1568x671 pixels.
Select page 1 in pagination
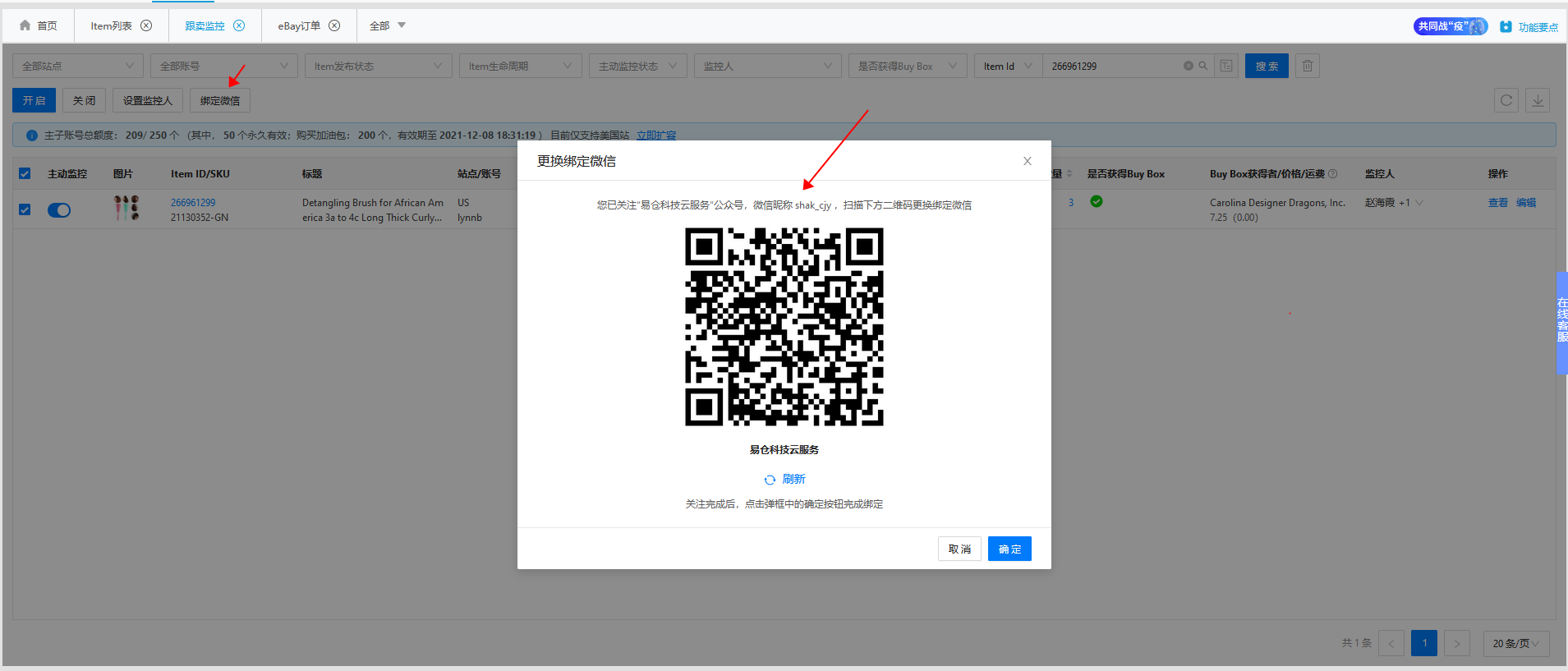point(1424,643)
